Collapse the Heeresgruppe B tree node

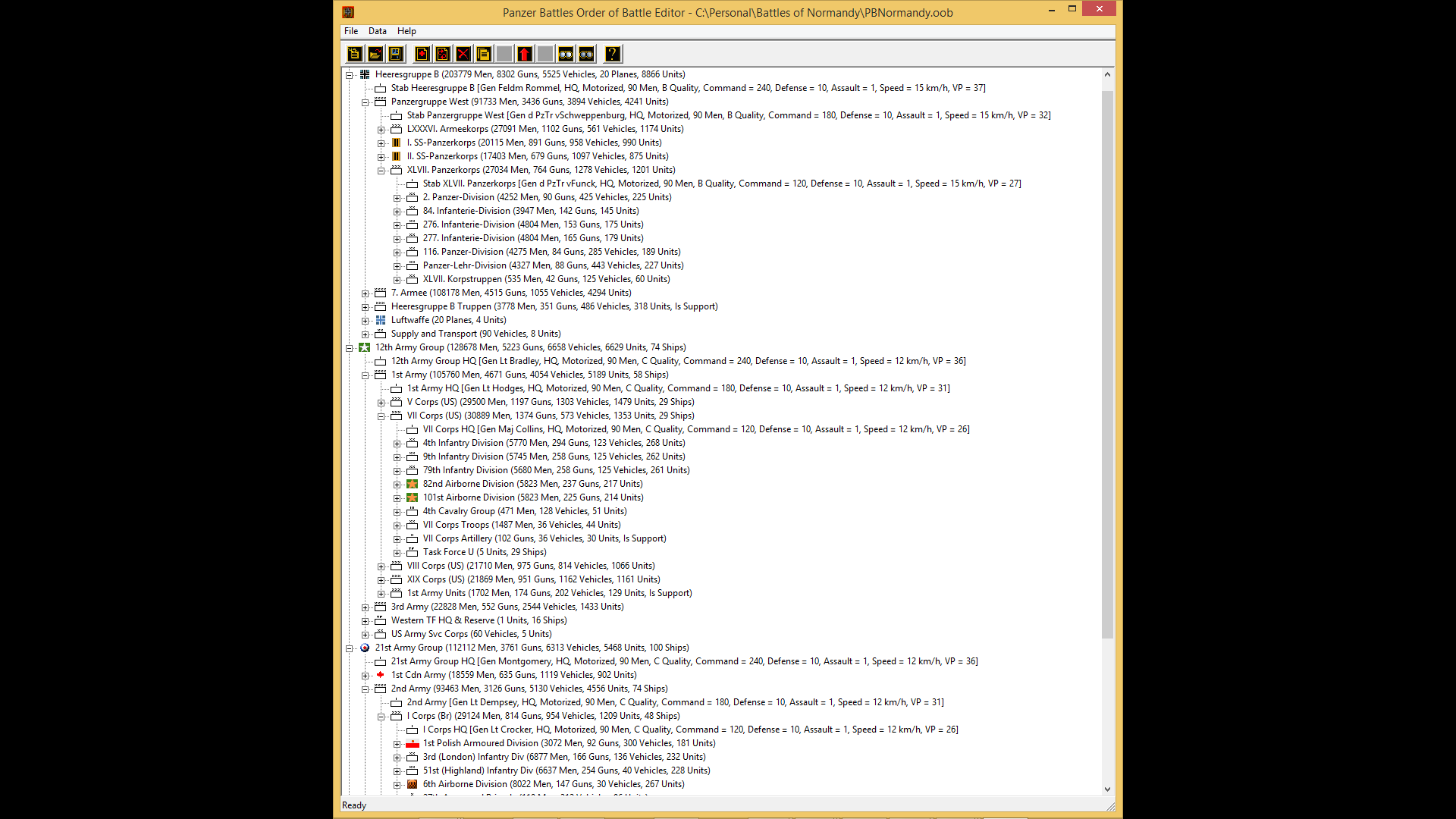(x=350, y=75)
